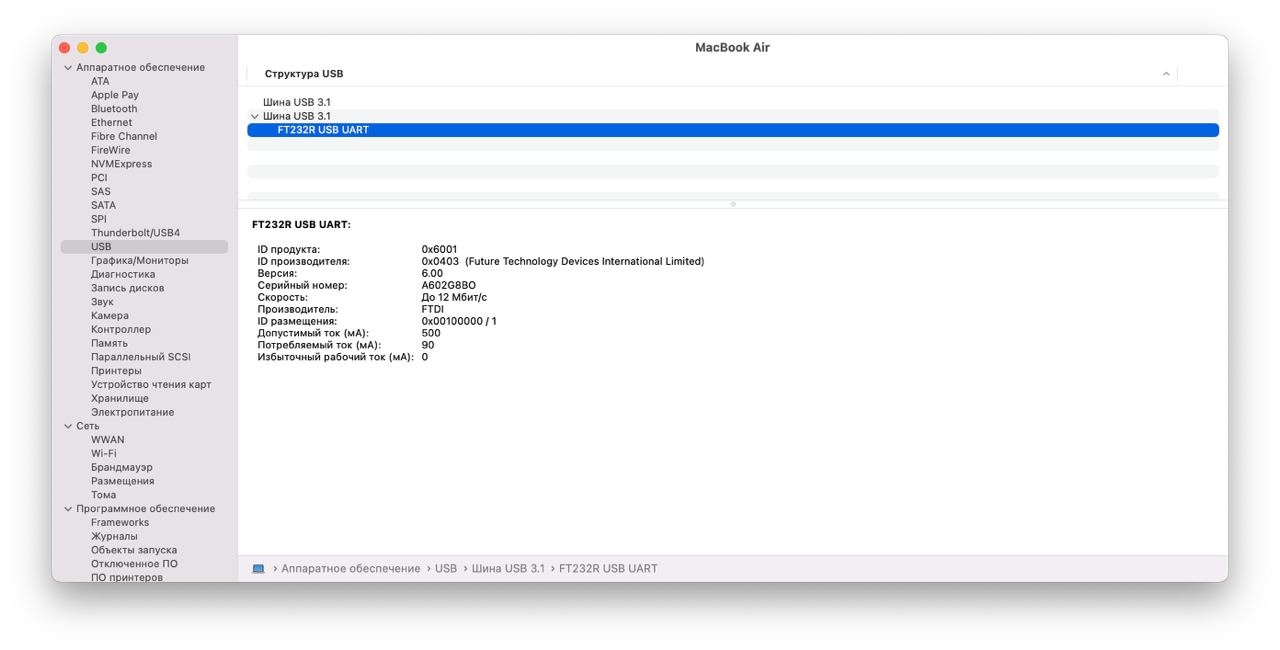
Task: Open the Bluetooth sidebar item
Action: (114, 109)
